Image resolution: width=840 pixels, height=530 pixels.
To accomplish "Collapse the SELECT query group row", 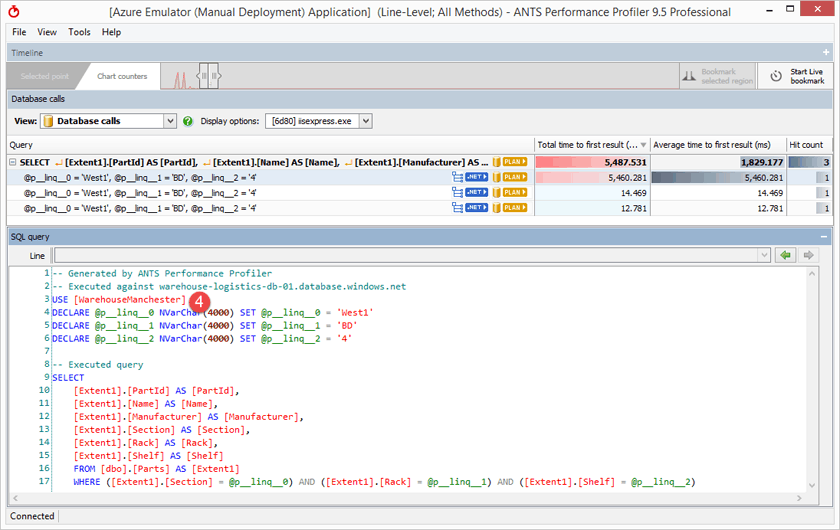I will (x=13, y=162).
